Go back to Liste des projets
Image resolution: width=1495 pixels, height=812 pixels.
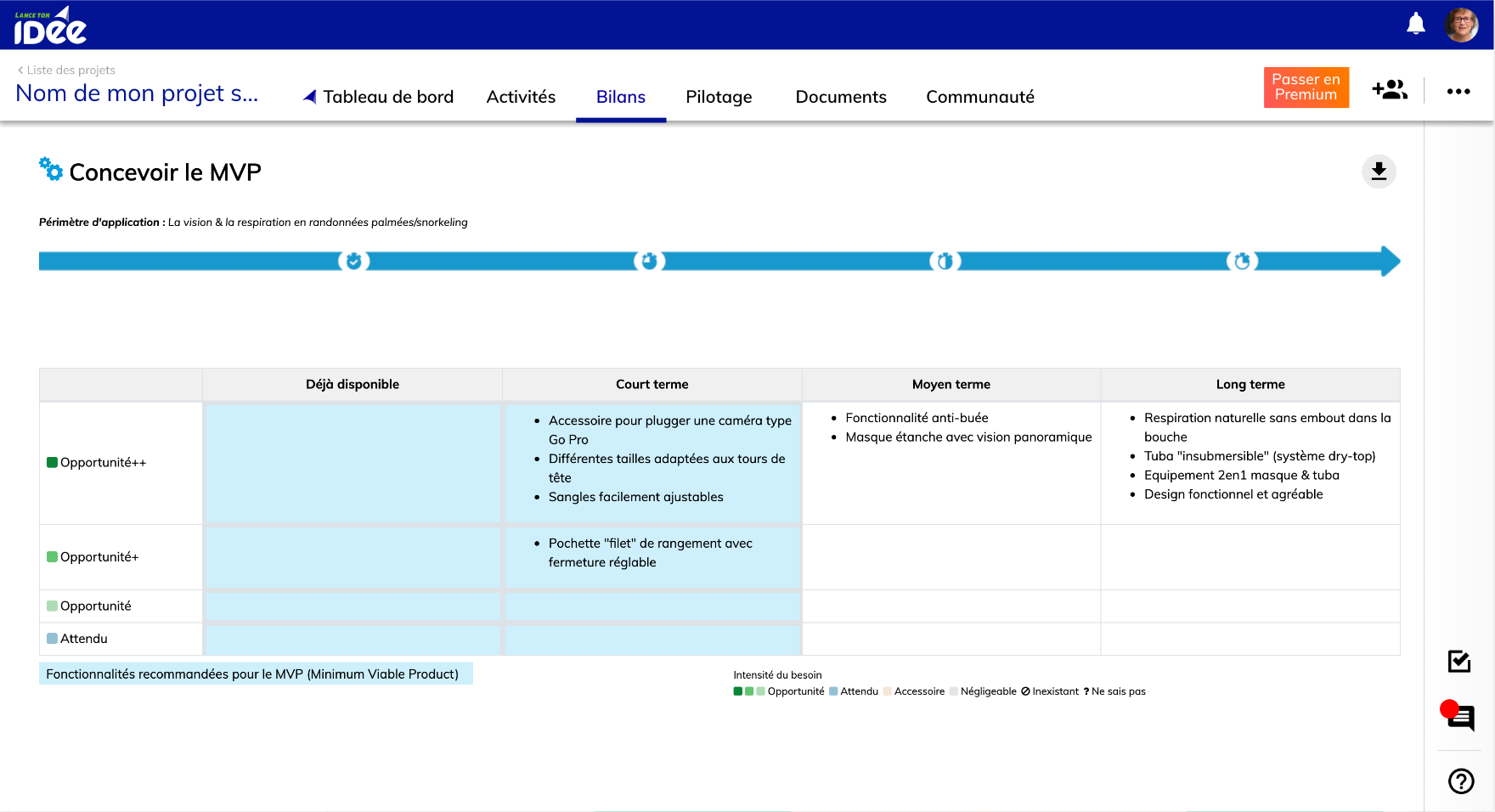click(66, 70)
